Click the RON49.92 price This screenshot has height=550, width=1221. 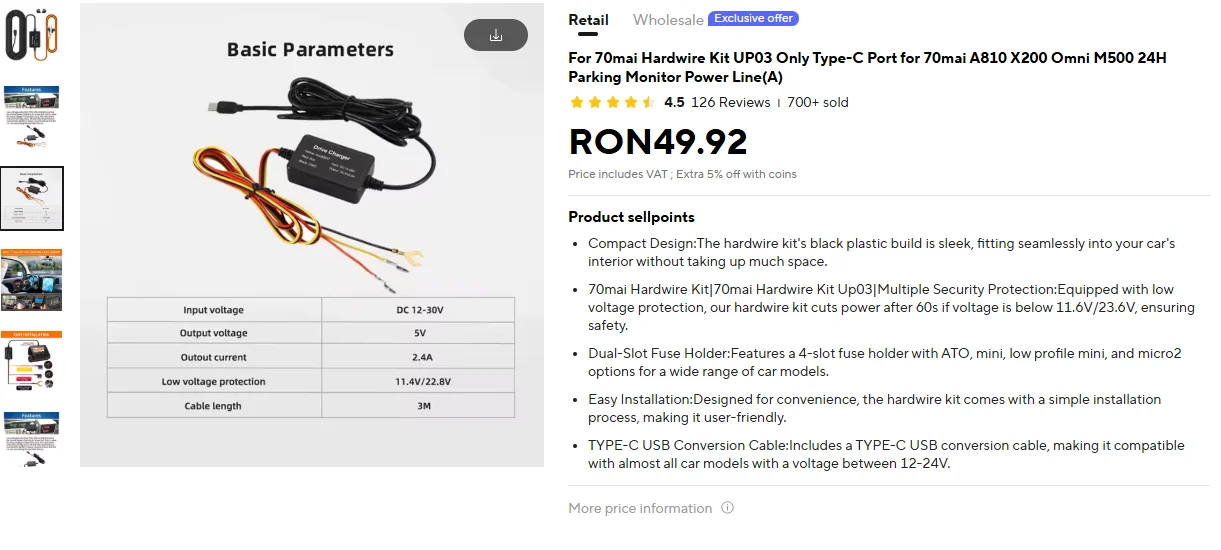click(x=658, y=142)
